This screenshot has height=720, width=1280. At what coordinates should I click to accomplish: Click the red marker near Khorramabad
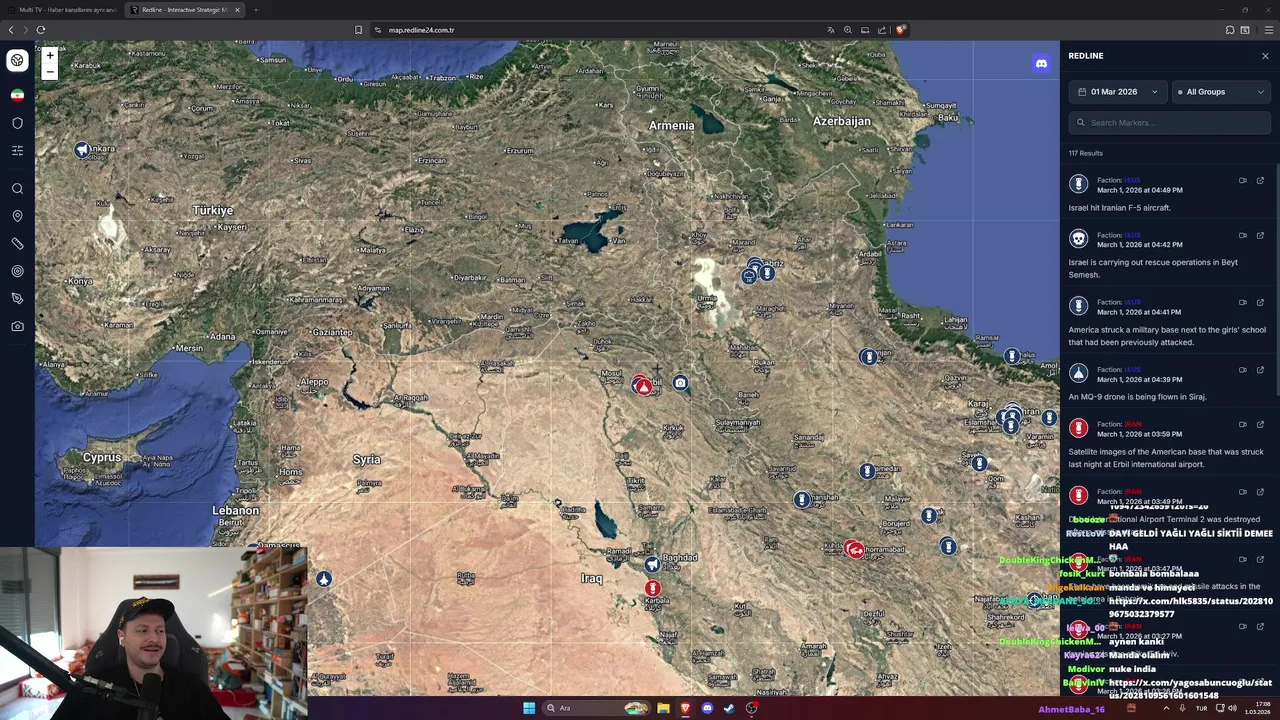(854, 549)
